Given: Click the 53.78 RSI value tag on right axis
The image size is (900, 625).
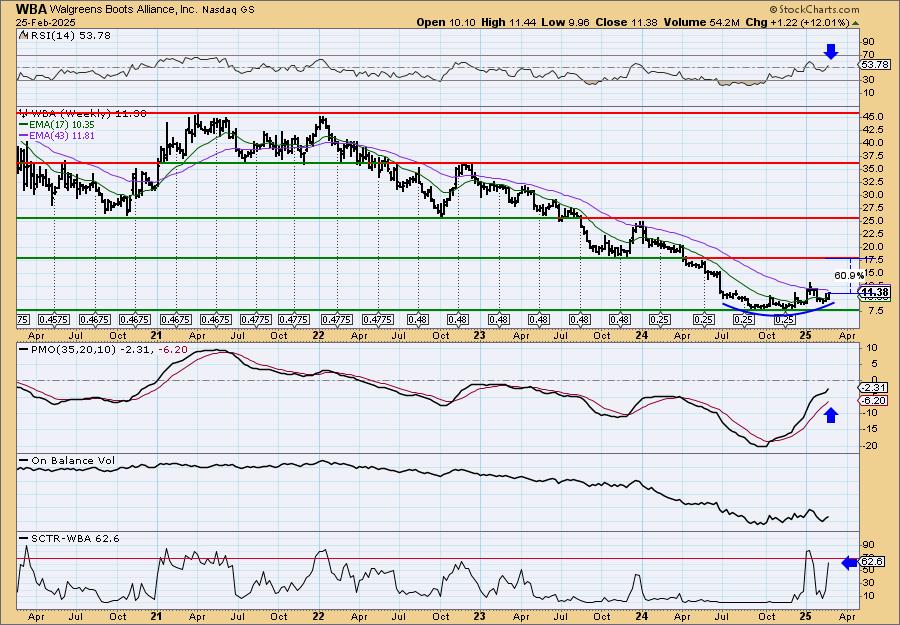Looking at the screenshot, I should click(x=875, y=65).
